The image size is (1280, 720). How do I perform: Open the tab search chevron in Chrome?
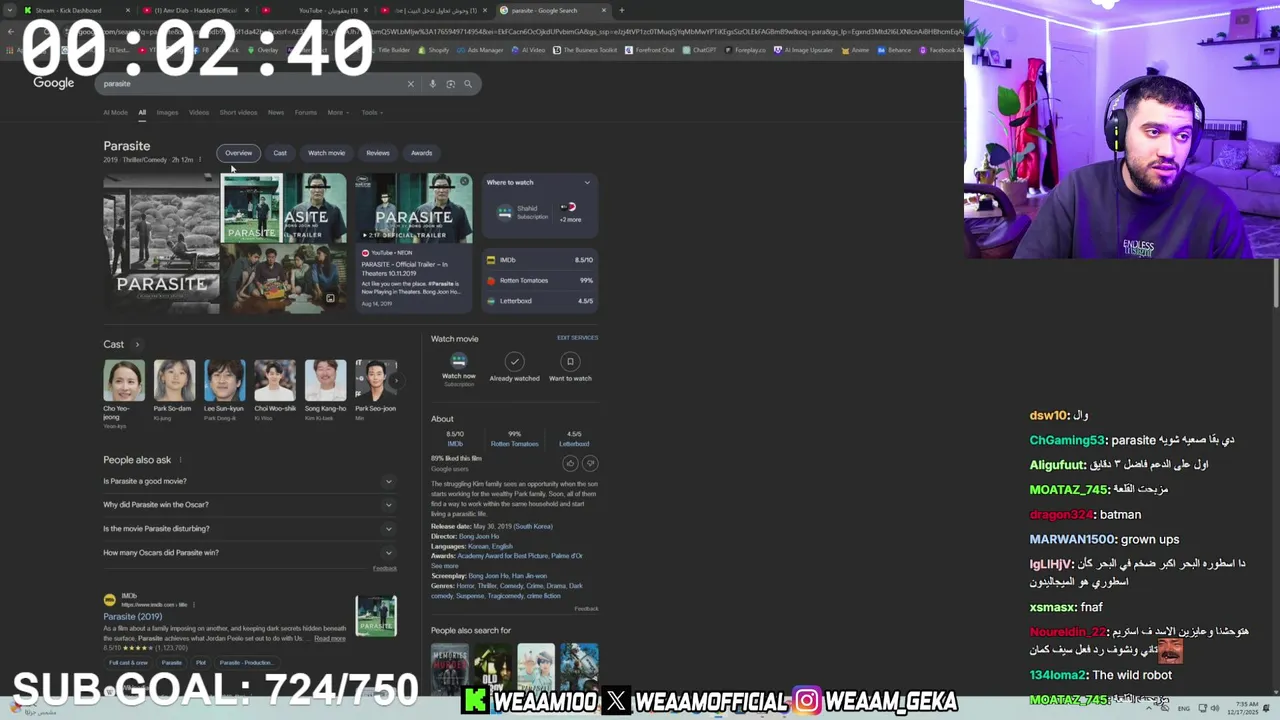tap(10, 10)
